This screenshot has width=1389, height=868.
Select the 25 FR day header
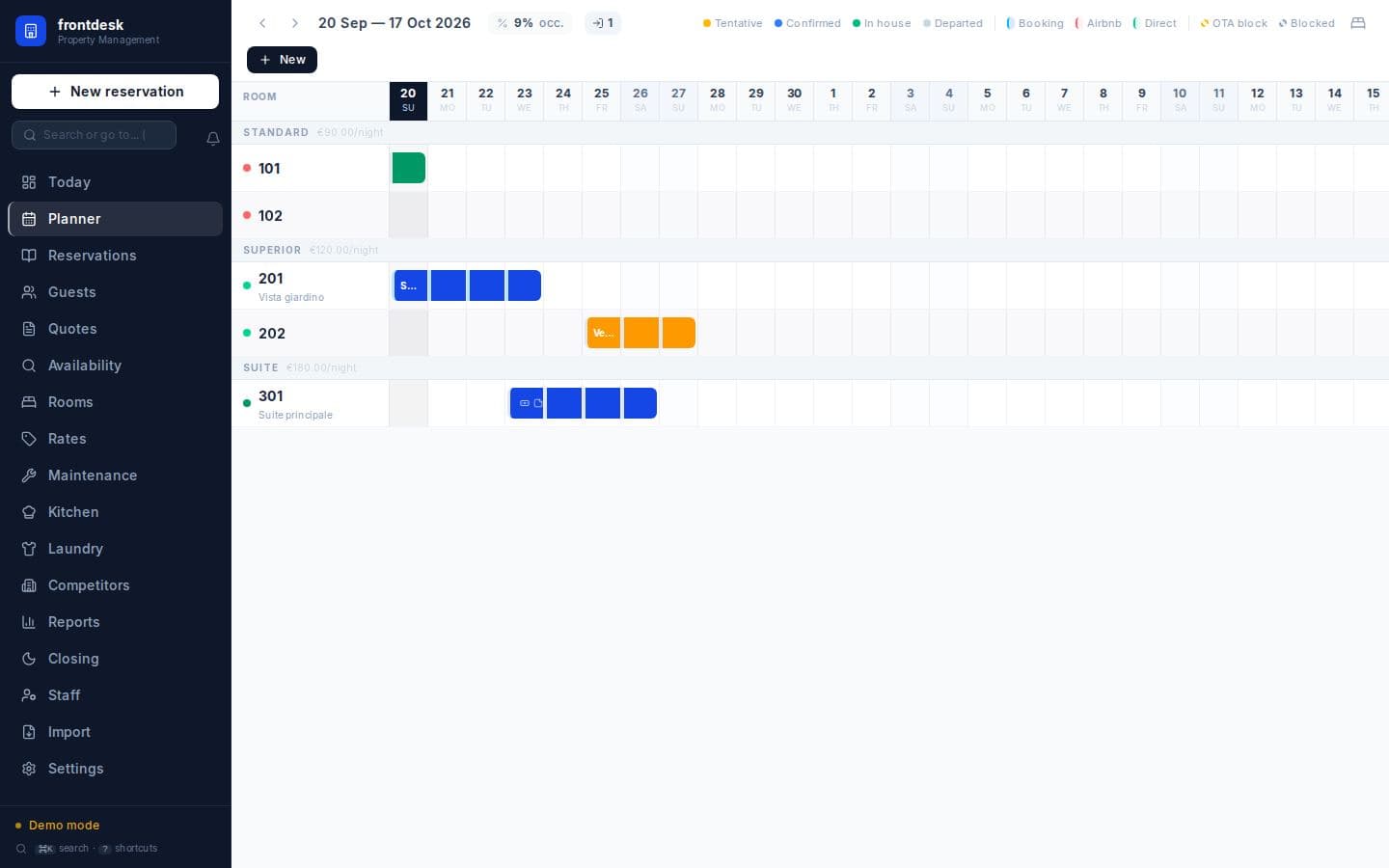pyautogui.click(x=601, y=100)
